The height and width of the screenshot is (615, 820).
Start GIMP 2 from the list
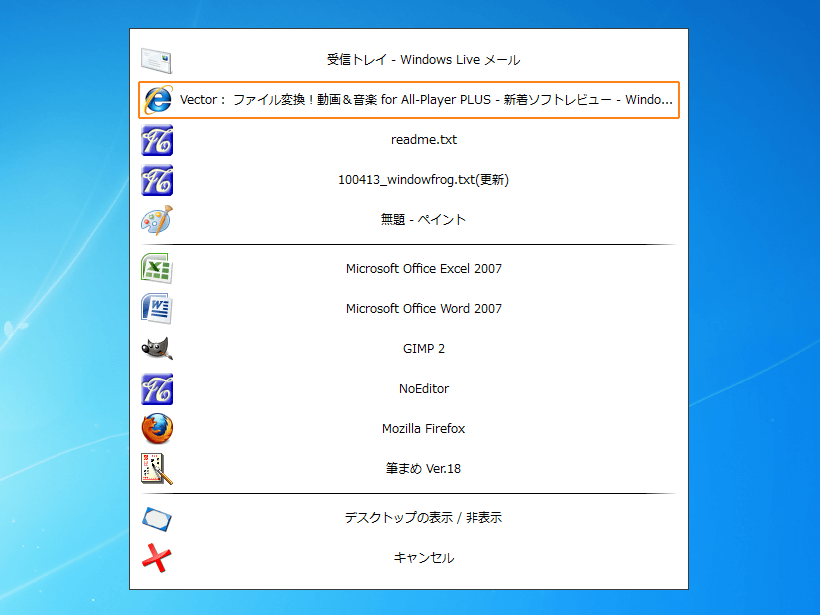pyautogui.click(x=409, y=349)
